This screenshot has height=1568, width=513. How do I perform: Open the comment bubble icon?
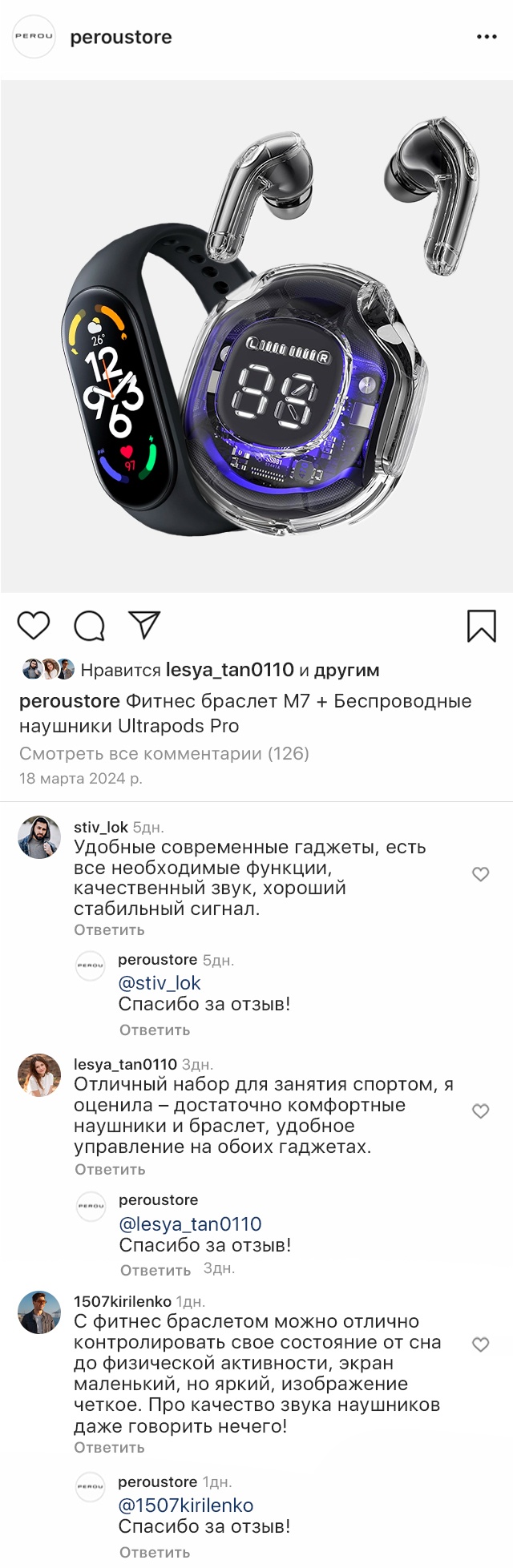click(89, 626)
